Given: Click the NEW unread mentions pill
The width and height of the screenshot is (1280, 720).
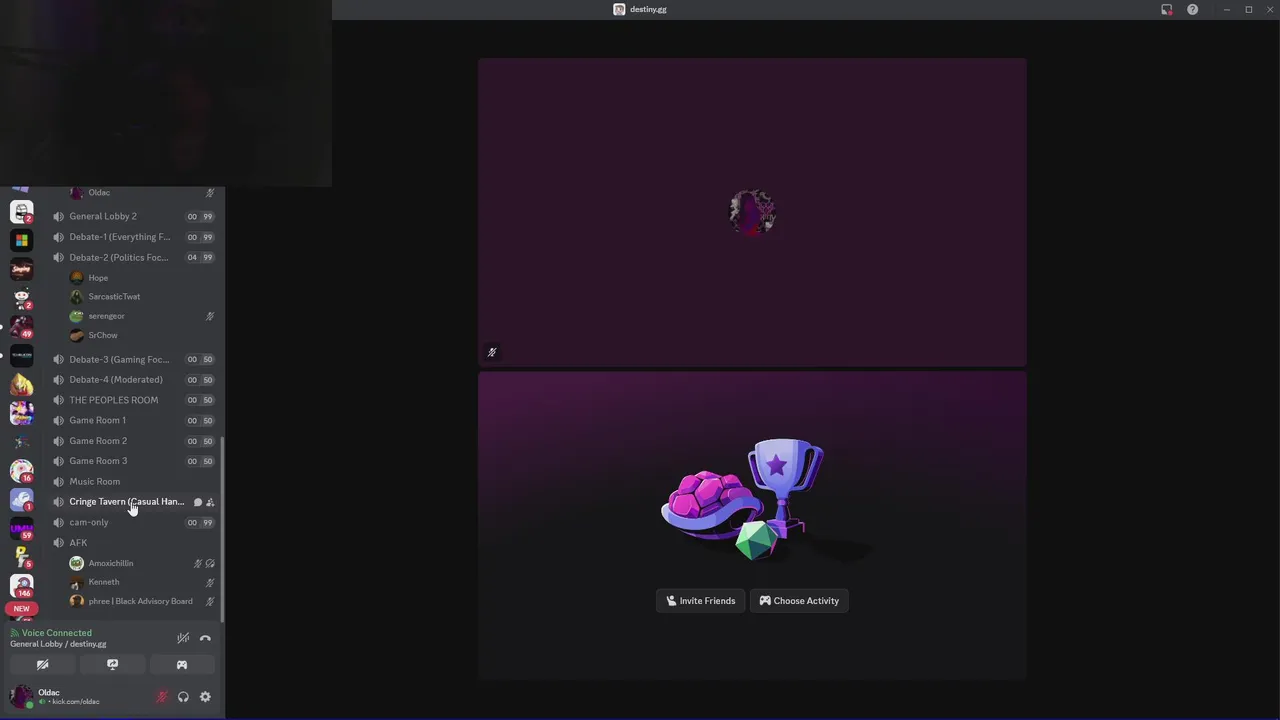Looking at the screenshot, I should coord(21,608).
